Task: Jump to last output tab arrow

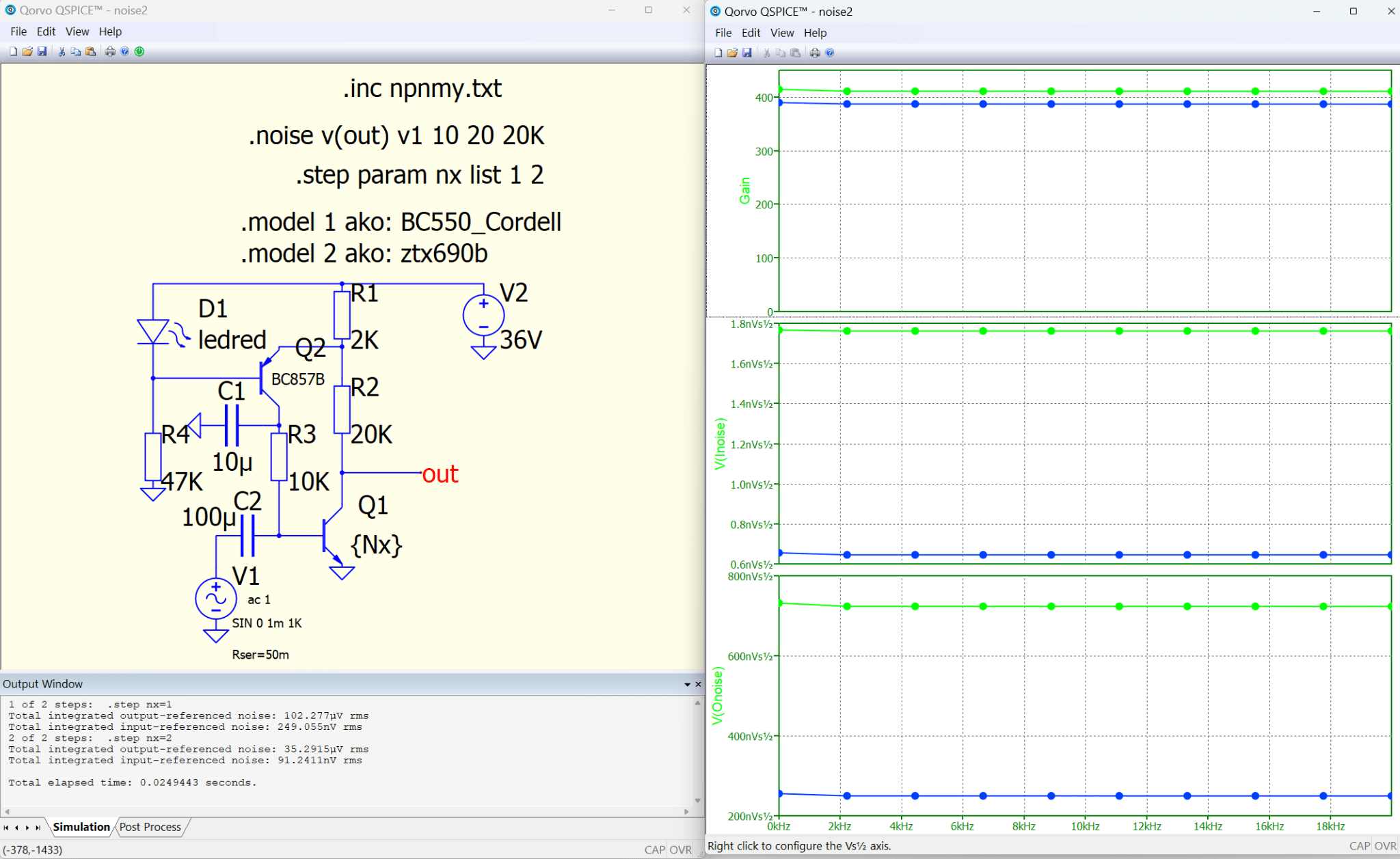Action: 38,828
